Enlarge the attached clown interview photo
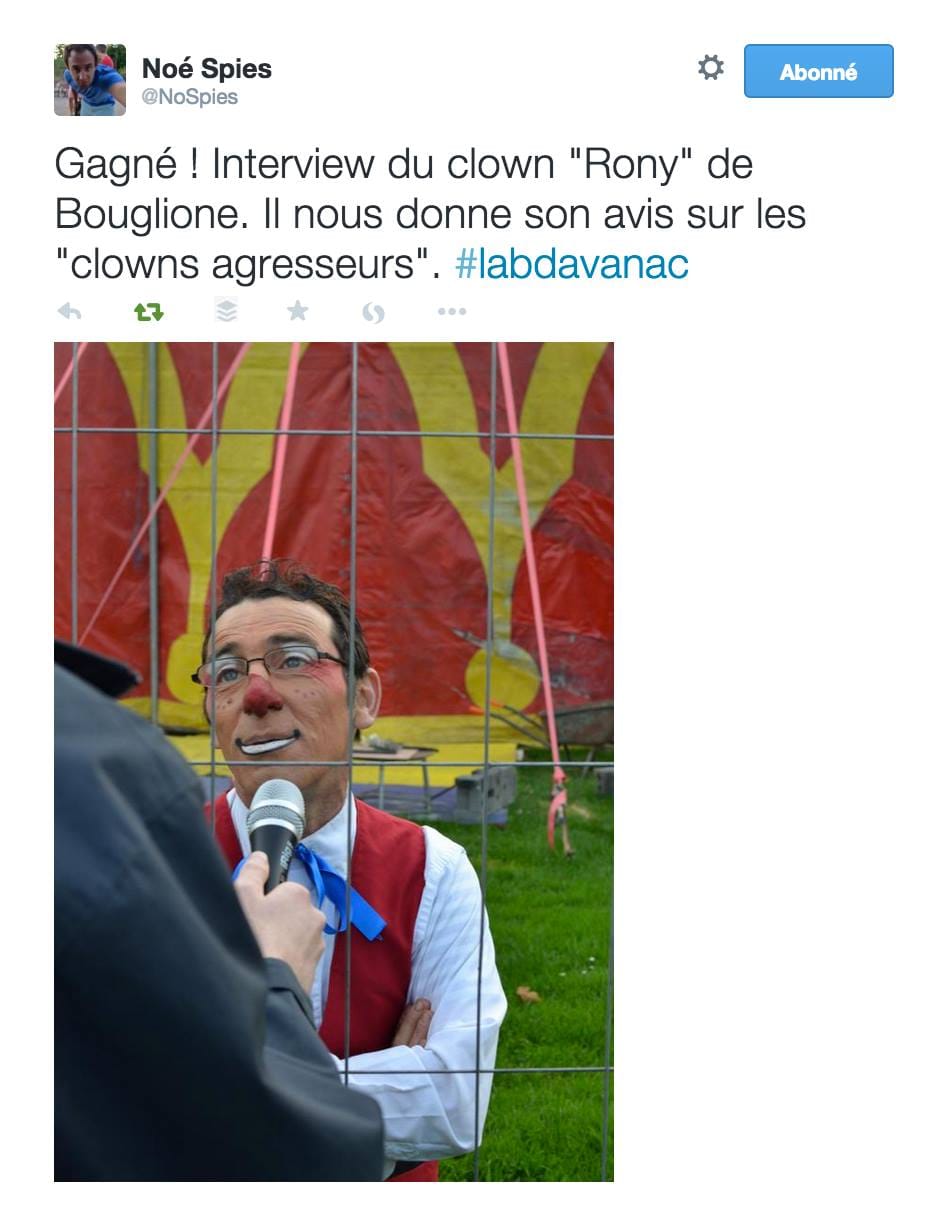Image resolution: width=942 pixels, height=1208 pixels. click(x=334, y=762)
